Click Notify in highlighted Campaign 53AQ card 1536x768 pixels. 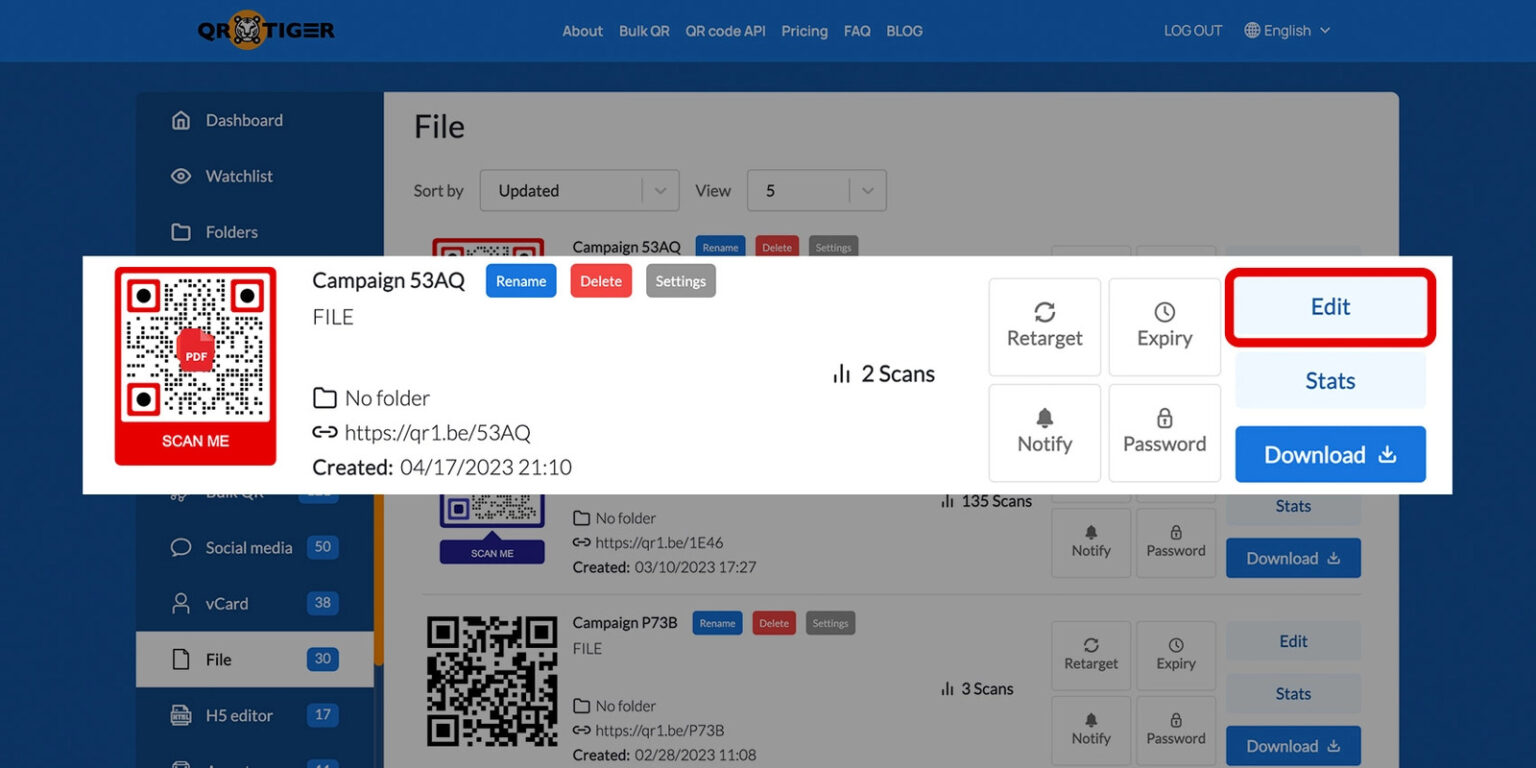pos(1045,433)
